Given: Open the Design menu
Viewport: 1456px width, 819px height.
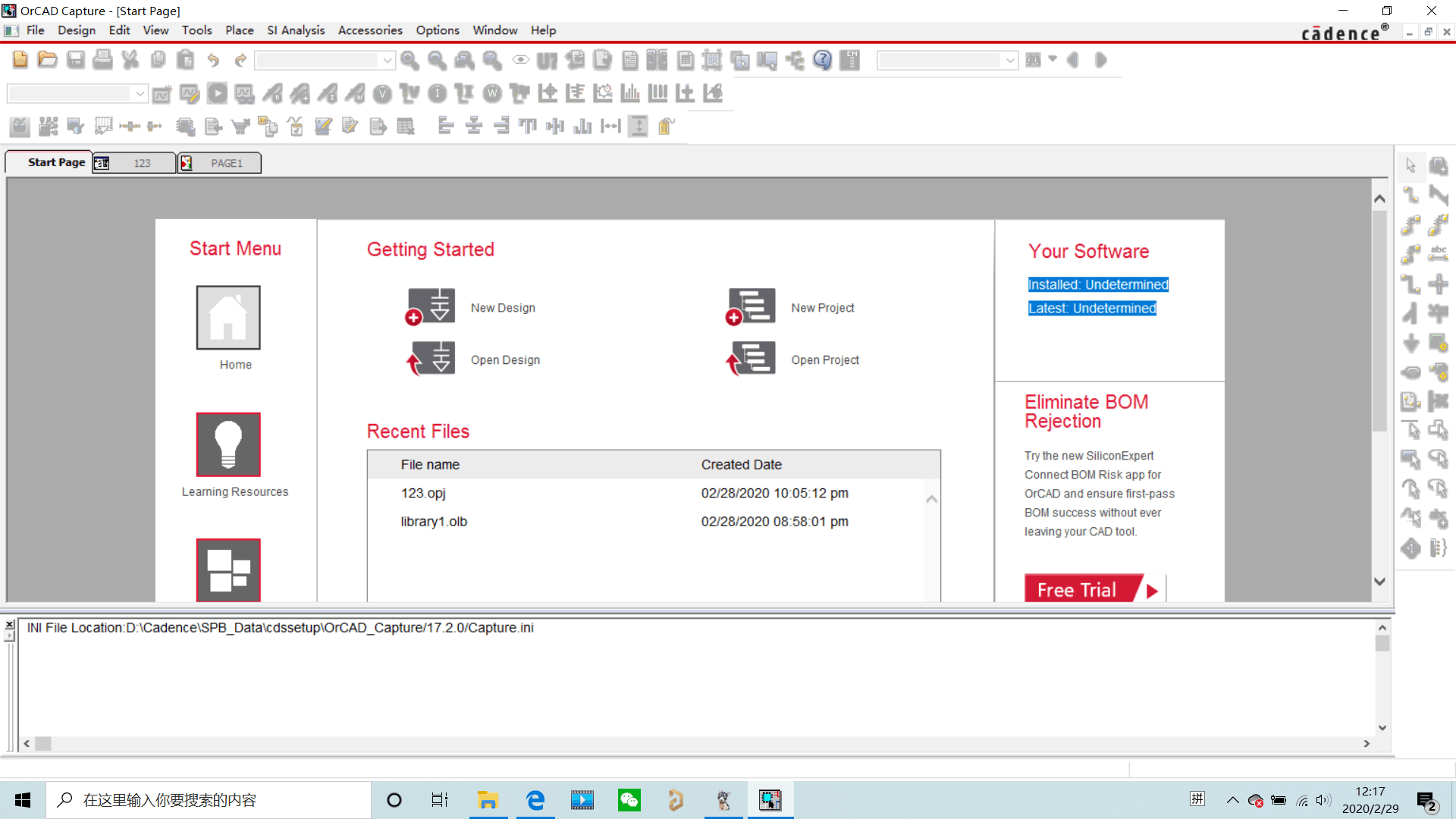Looking at the screenshot, I should (77, 30).
